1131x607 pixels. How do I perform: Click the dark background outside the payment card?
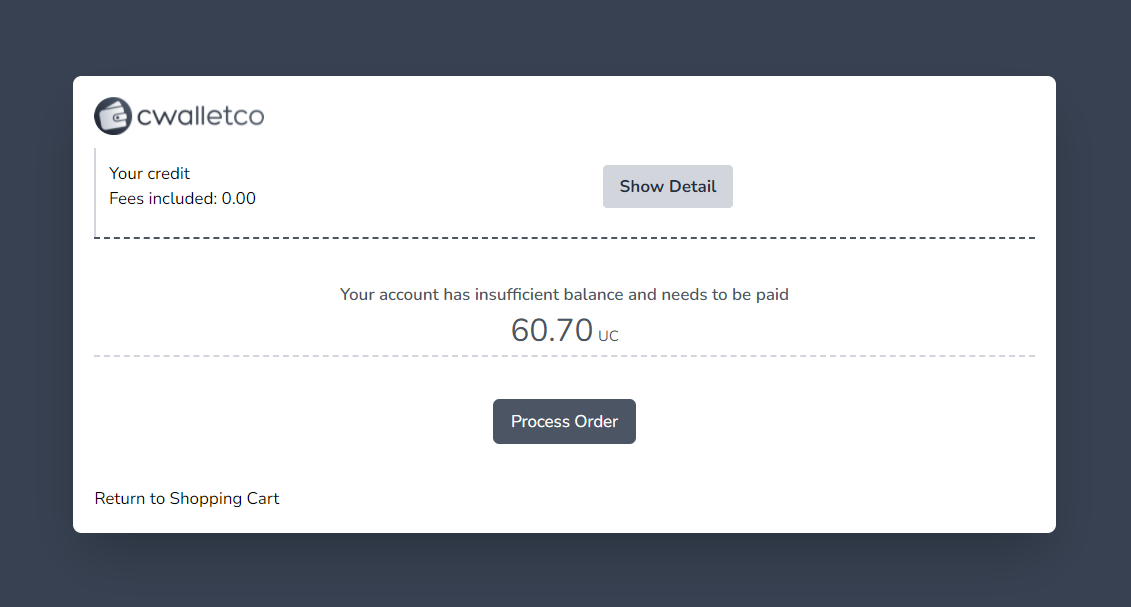pyautogui.click(x=564, y=570)
